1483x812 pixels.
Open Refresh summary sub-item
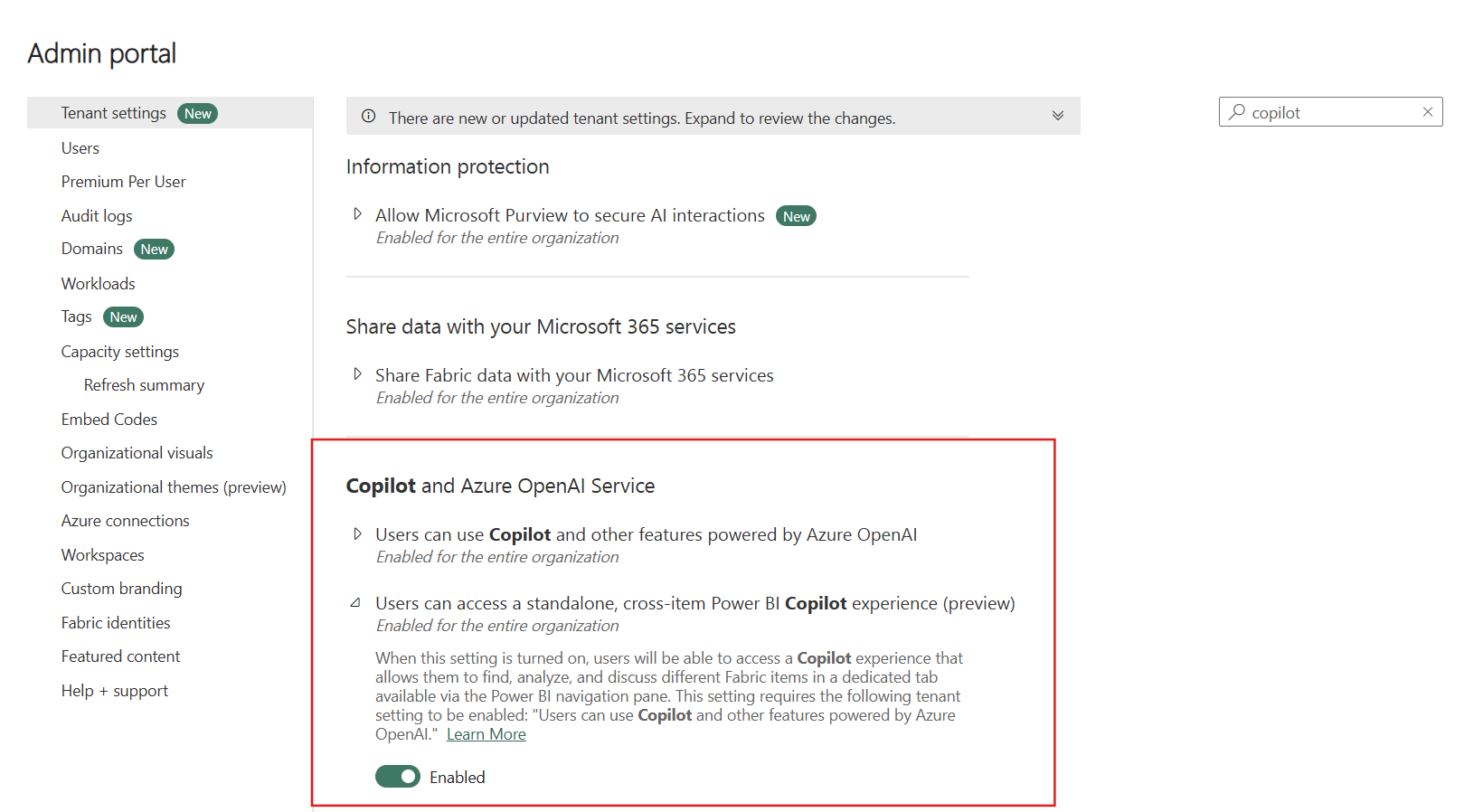coord(145,385)
